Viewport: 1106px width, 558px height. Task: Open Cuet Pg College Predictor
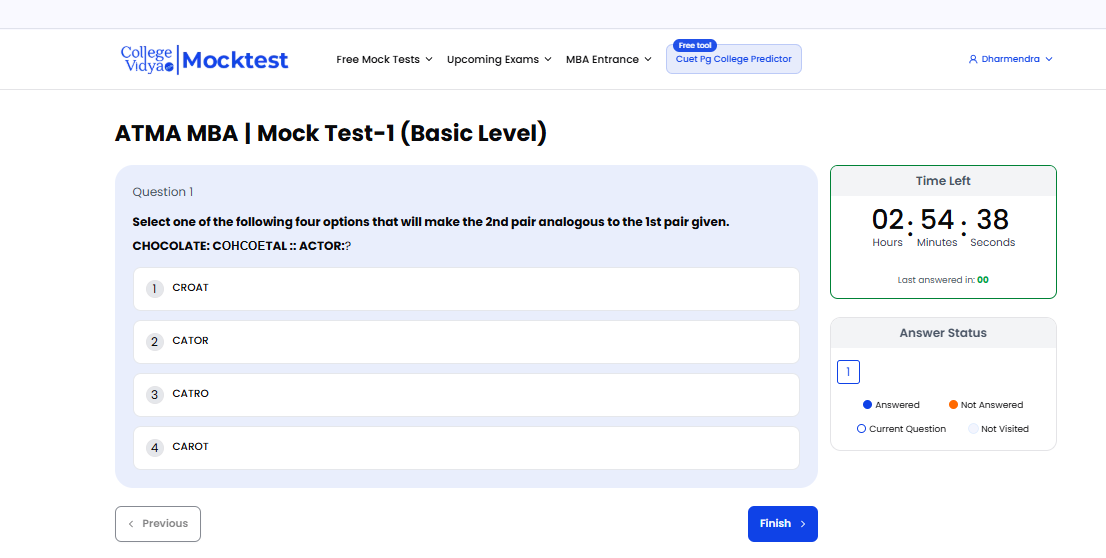734,60
